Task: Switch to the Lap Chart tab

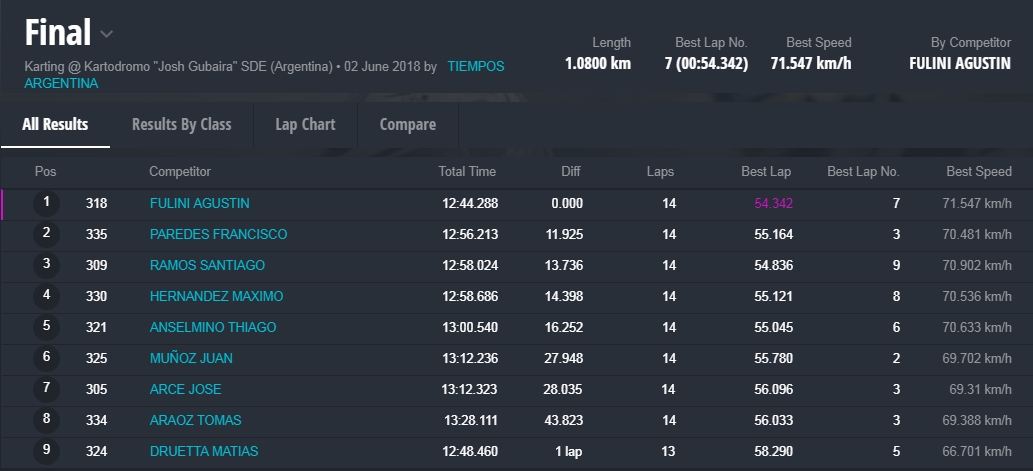Action: click(305, 125)
